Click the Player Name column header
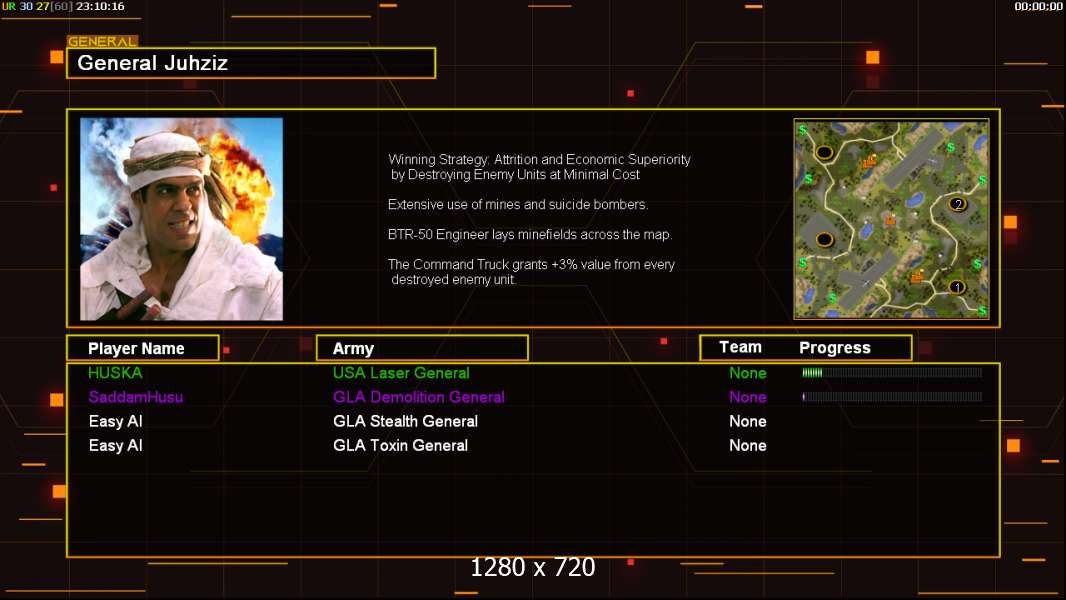The width and height of the screenshot is (1066, 600). [143, 348]
